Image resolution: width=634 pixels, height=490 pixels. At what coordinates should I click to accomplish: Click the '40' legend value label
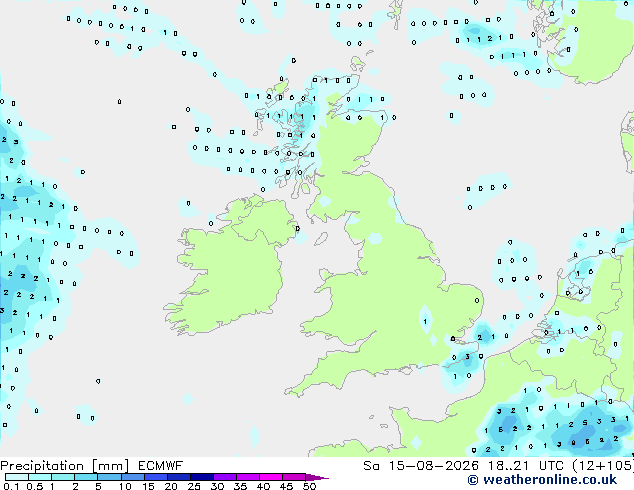[263, 486]
